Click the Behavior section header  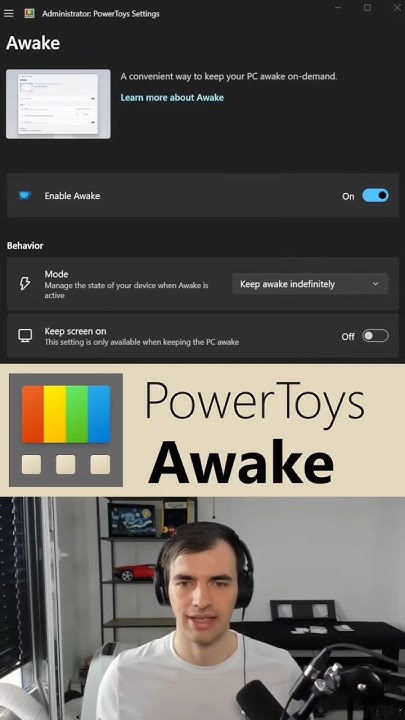coord(25,246)
